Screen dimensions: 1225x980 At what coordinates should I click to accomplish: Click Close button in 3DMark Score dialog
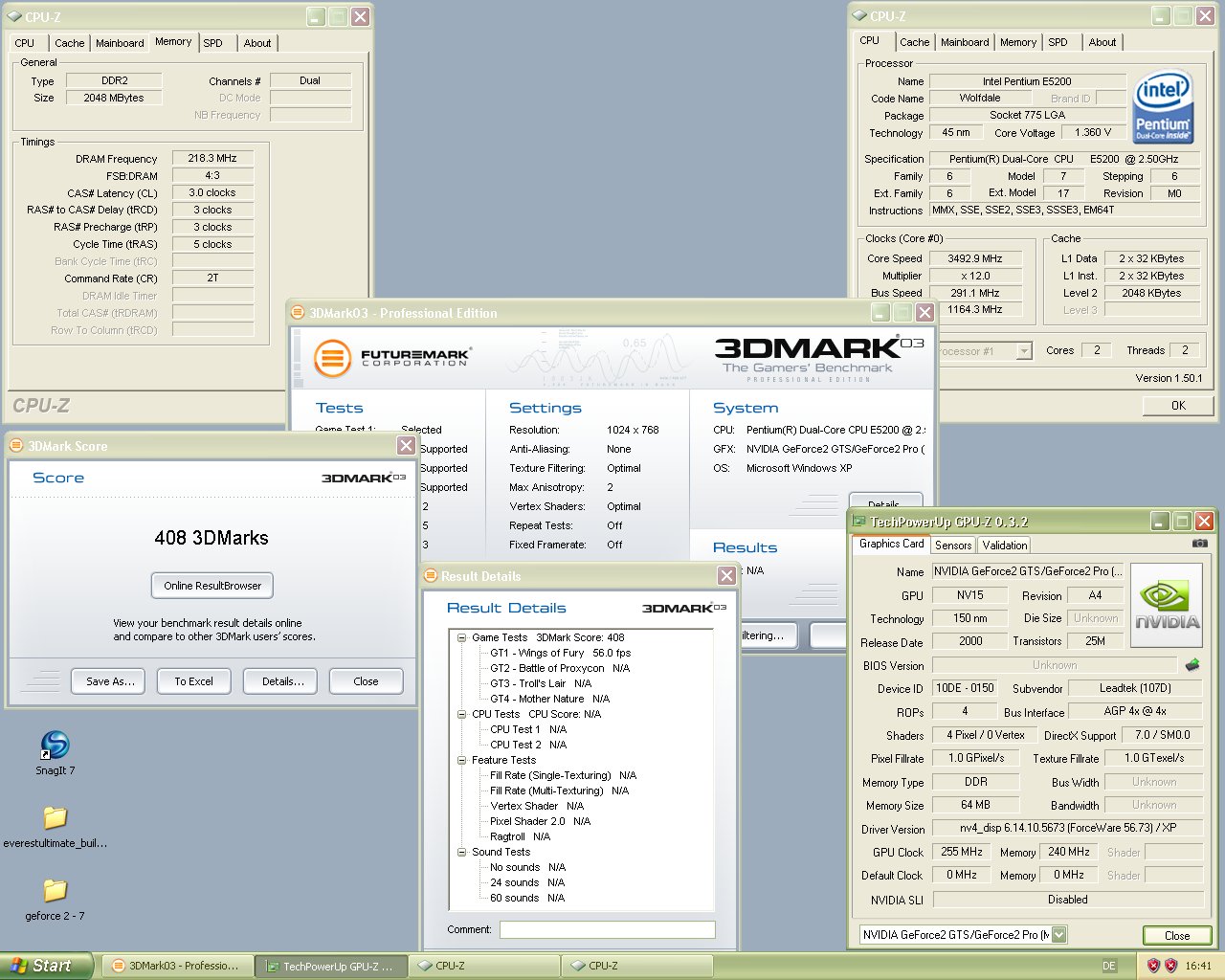tap(366, 681)
